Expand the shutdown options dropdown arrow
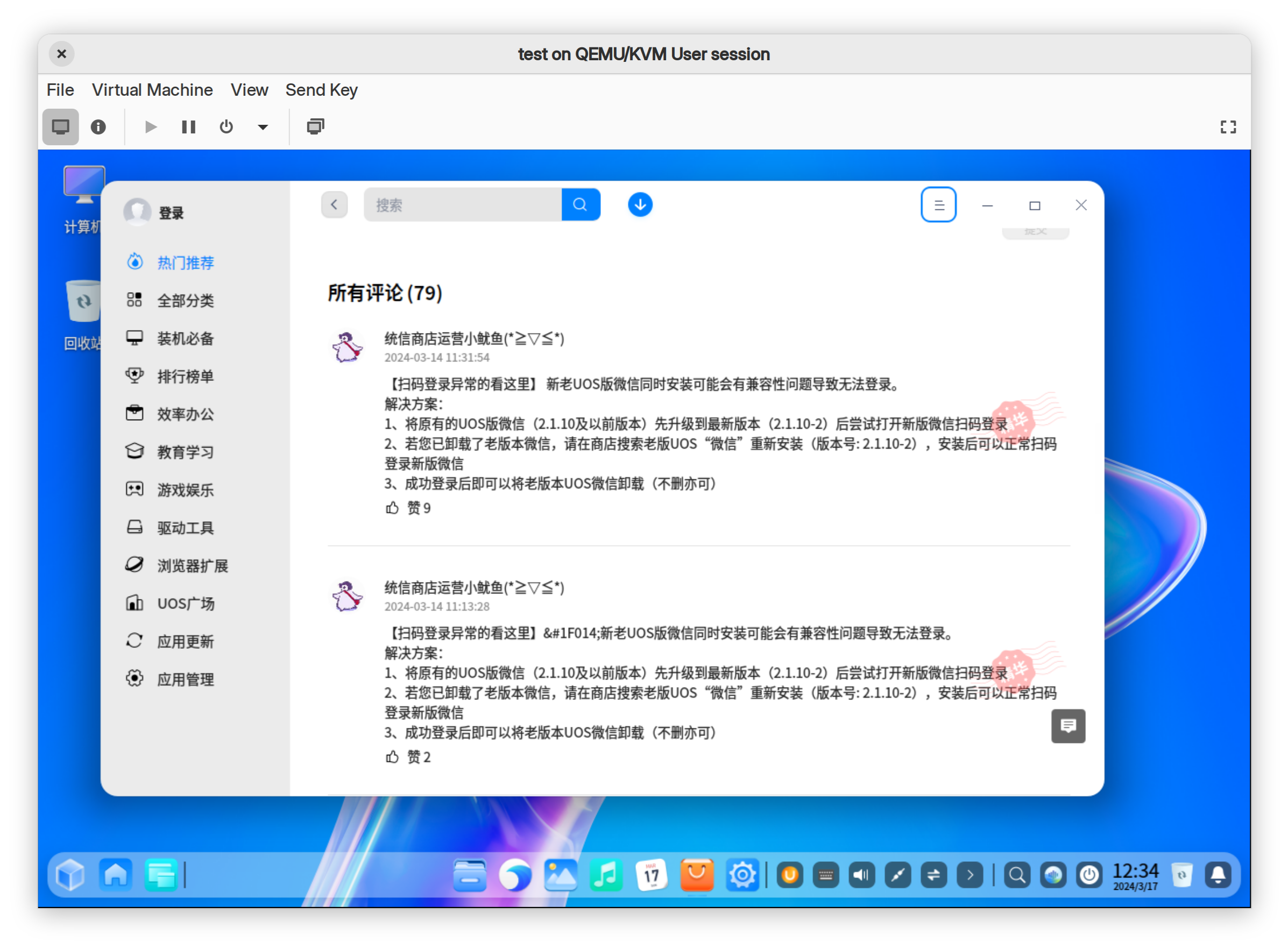This screenshot has width=1288, height=949. click(x=263, y=127)
